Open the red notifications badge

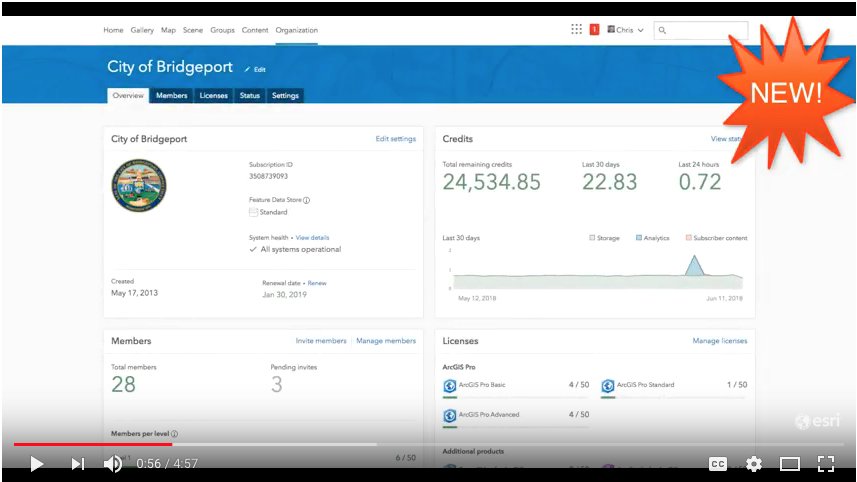click(594, 30)
